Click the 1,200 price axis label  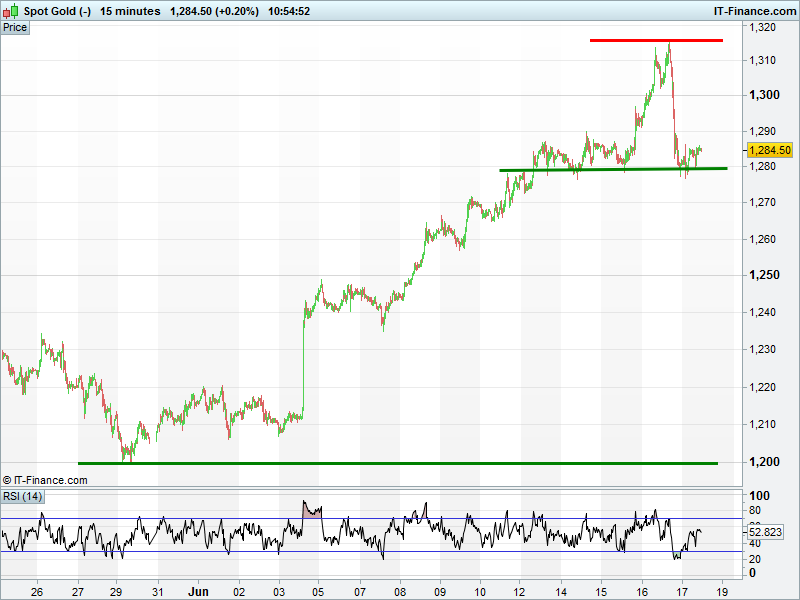click(x=764, y=462)
